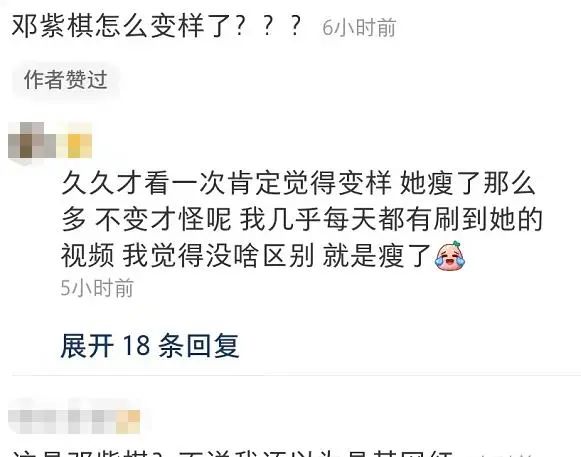Screen dimensions: 581x457
Task: Click the question marks after 变样了
Action: pos(268,27)
